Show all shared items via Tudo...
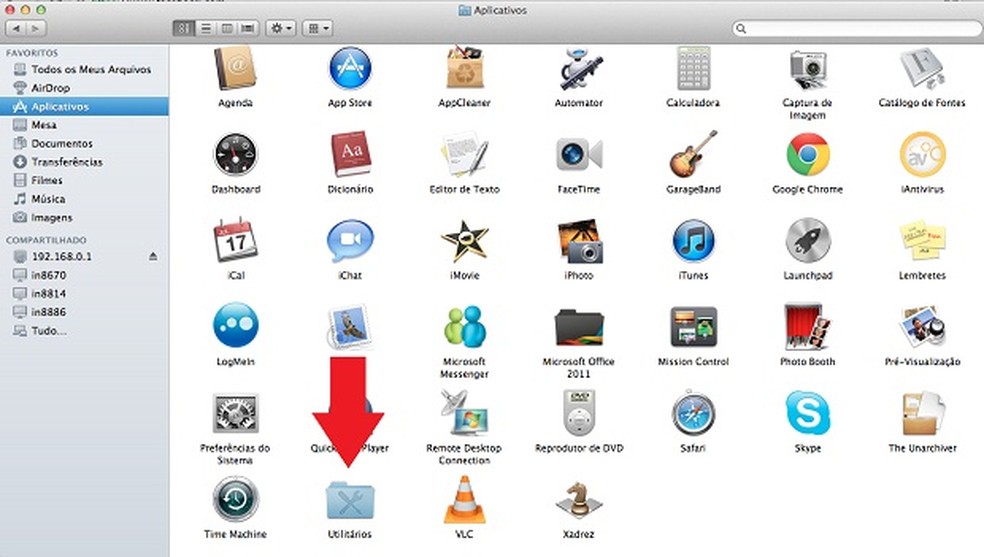This screenshot has width=984, height=557. 84,331
